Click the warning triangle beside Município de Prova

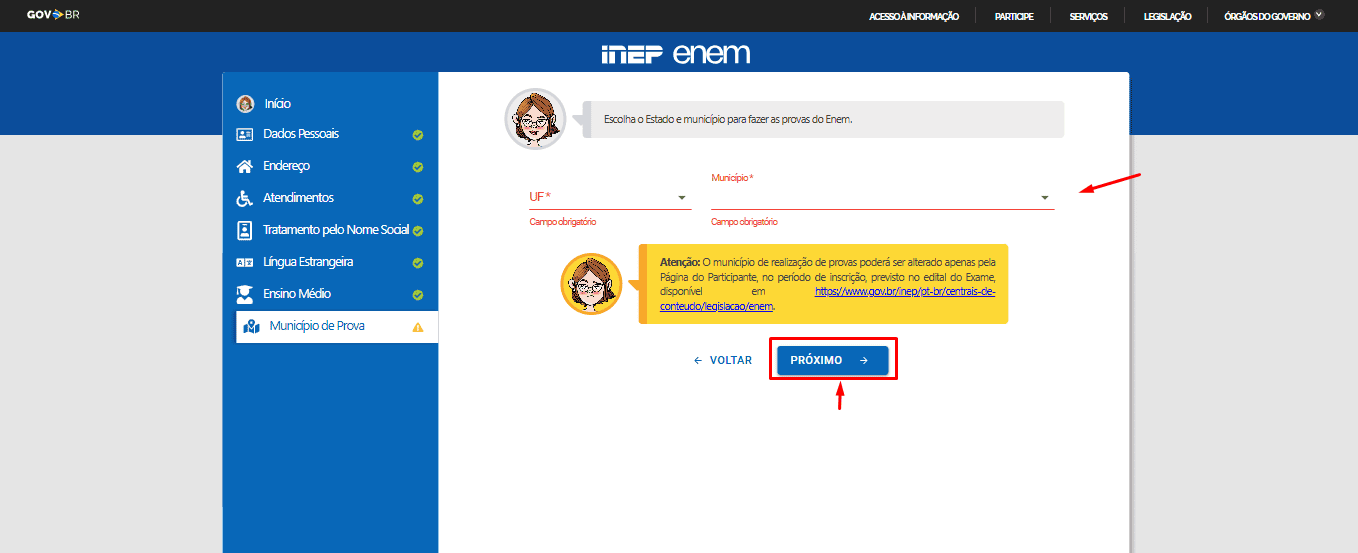418,327
